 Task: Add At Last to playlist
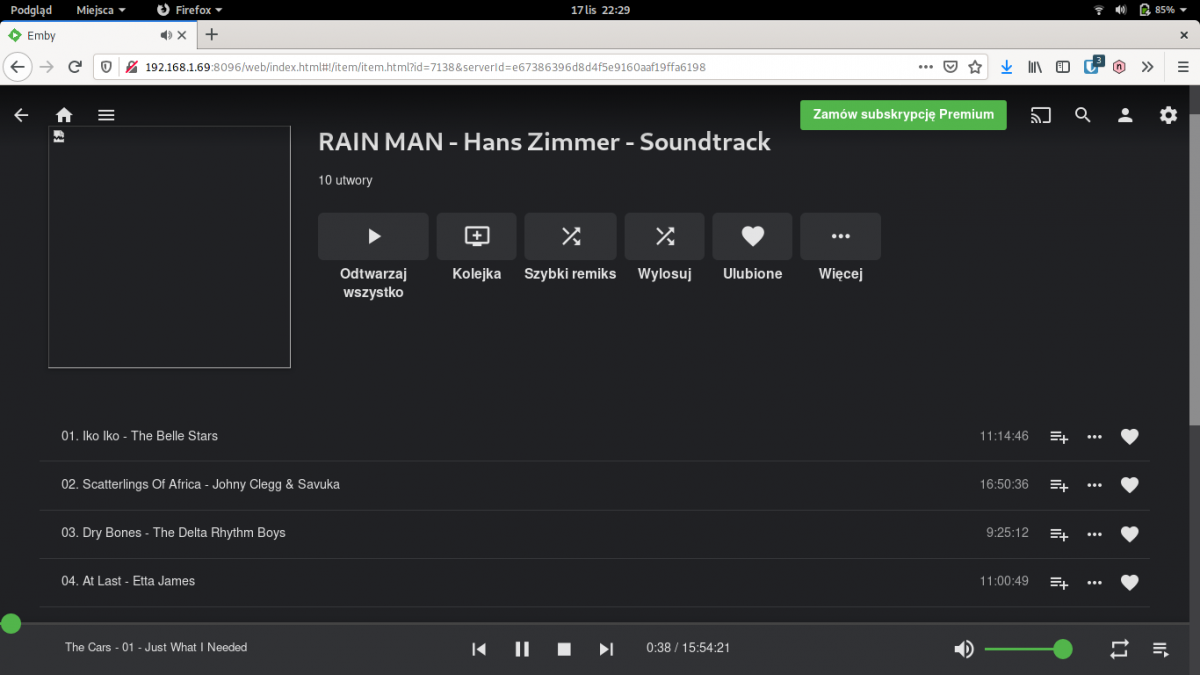(x=1059, y=582)
